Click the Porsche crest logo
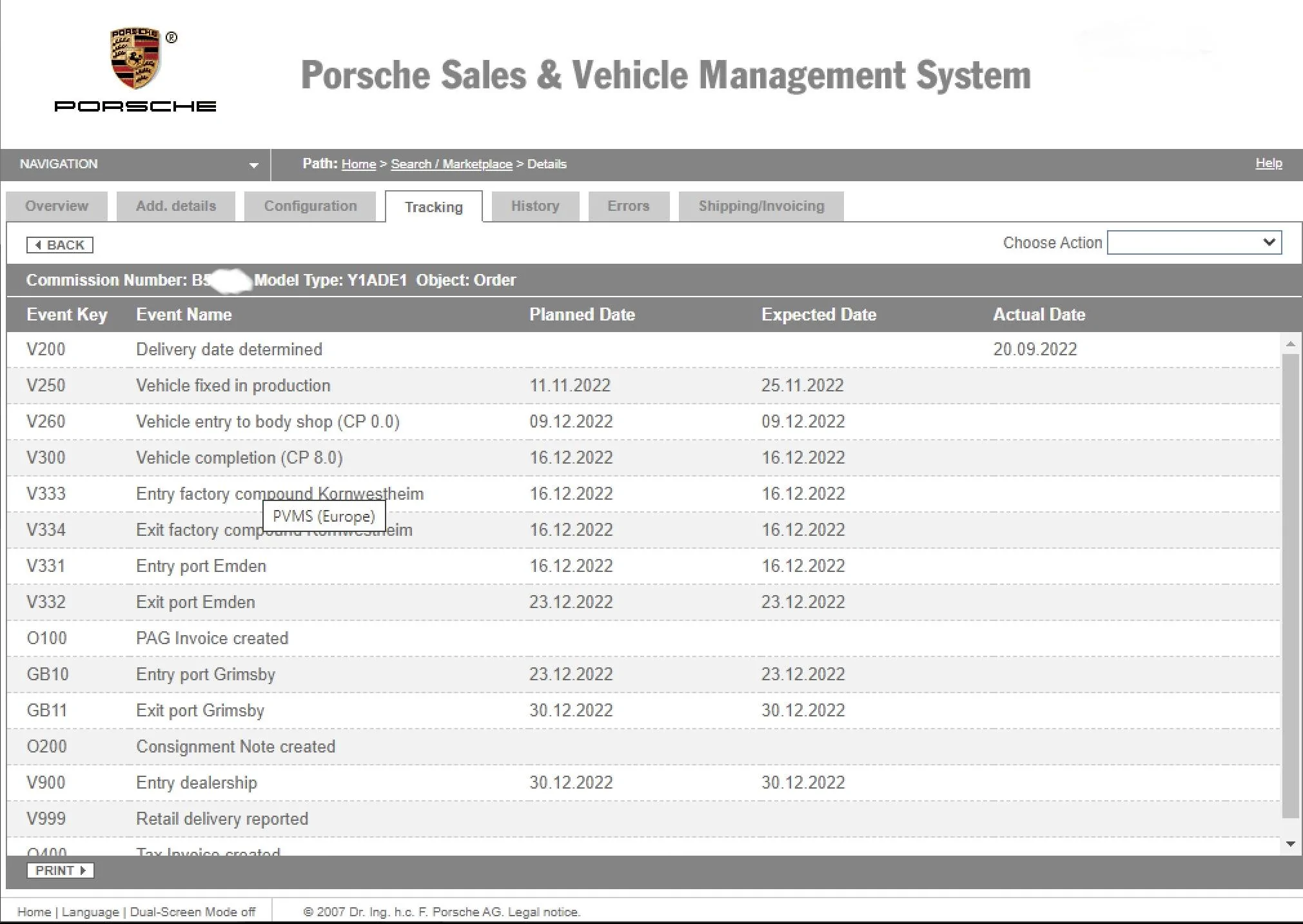 tap(135, 58)
